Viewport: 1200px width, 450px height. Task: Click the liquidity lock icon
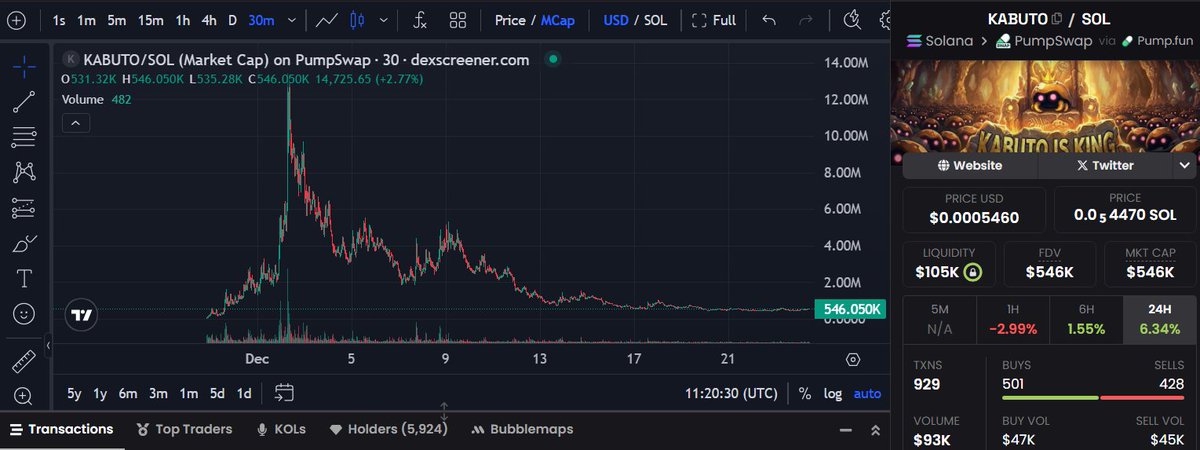pos(971,272)
